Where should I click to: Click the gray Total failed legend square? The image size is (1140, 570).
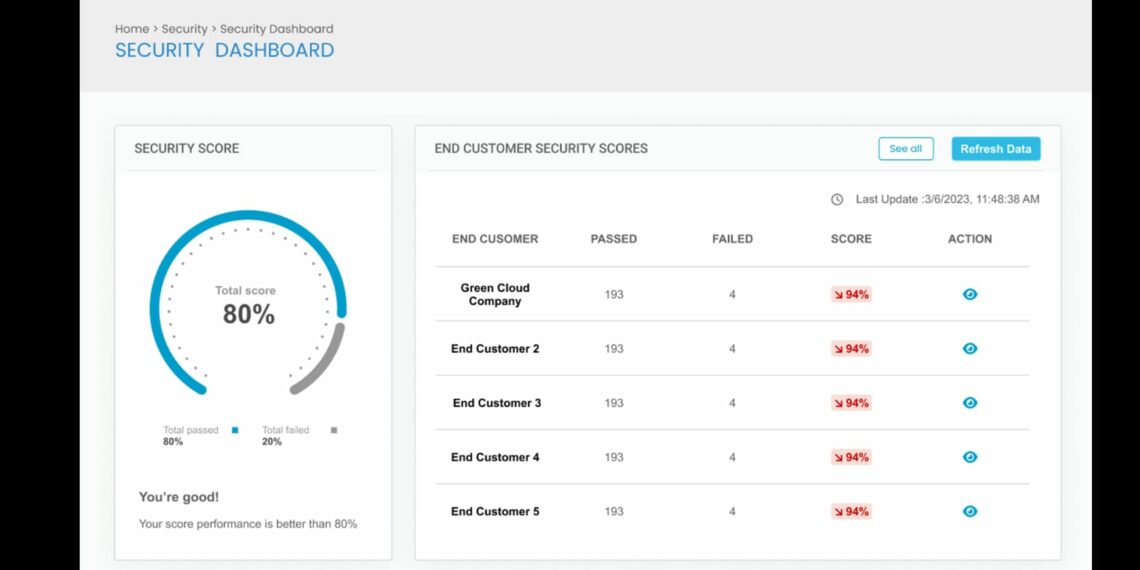(x=334, y=430)
